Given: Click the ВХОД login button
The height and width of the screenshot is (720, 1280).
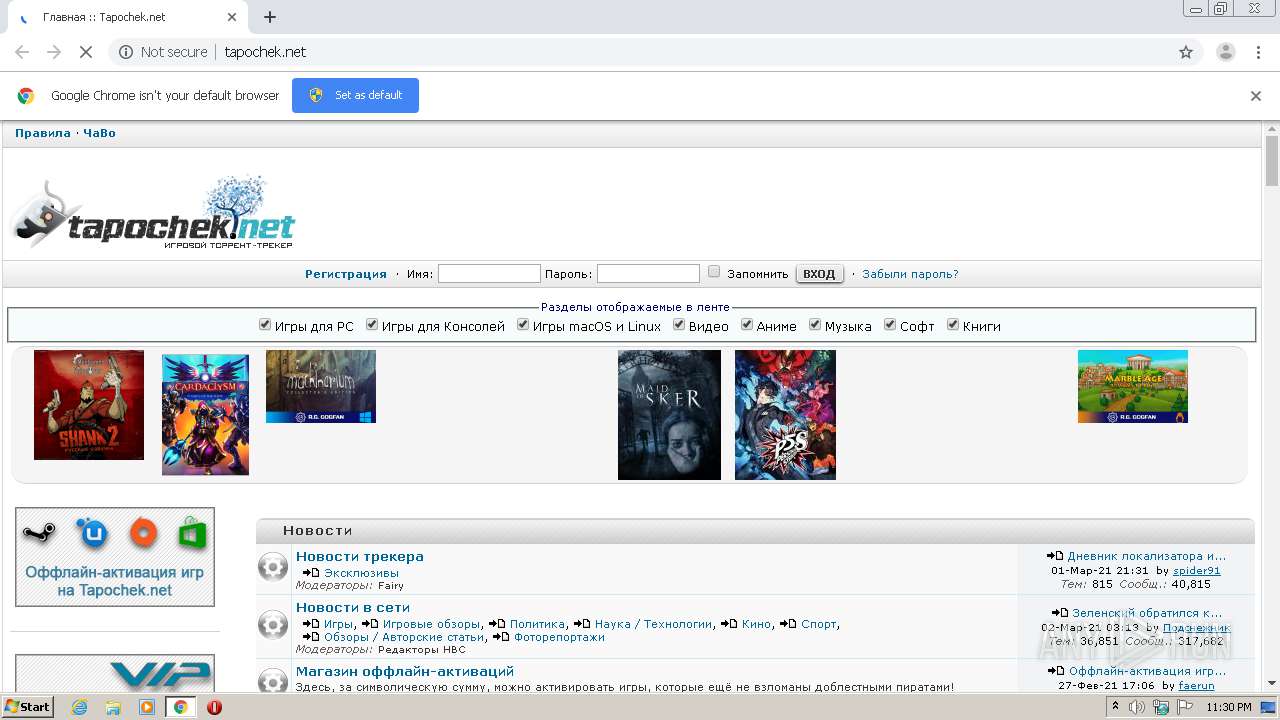Looking at the screenshot, I should pyautogui.click(x=819, y=274).
